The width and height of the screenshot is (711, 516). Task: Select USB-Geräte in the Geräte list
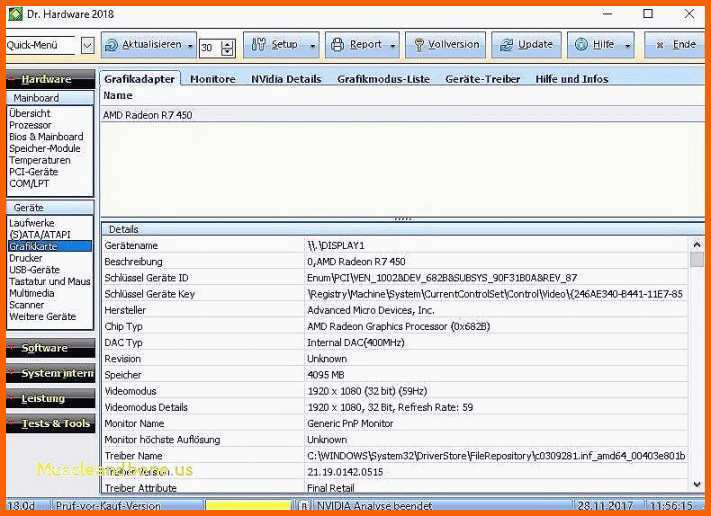[x=34, y=270]
